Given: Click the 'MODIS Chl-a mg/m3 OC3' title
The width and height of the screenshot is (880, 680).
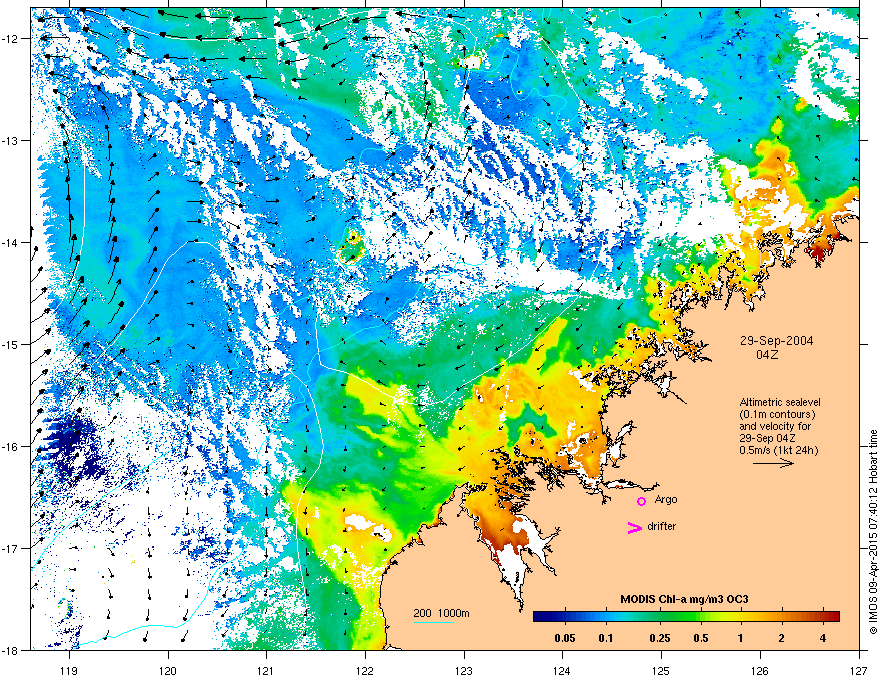Looking at the screenshot, I should click(684, 599).
